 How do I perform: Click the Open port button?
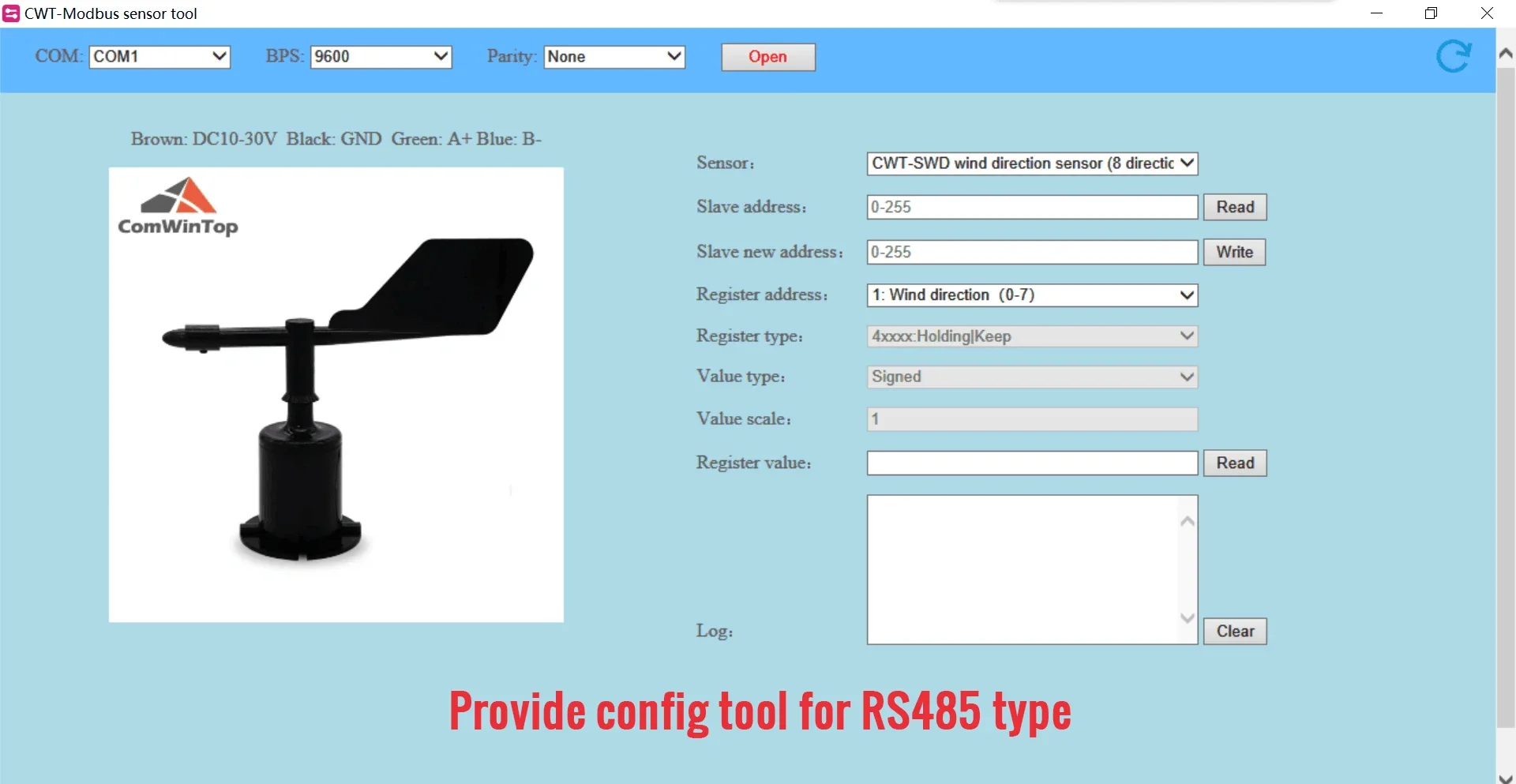[x=768, y=57]
